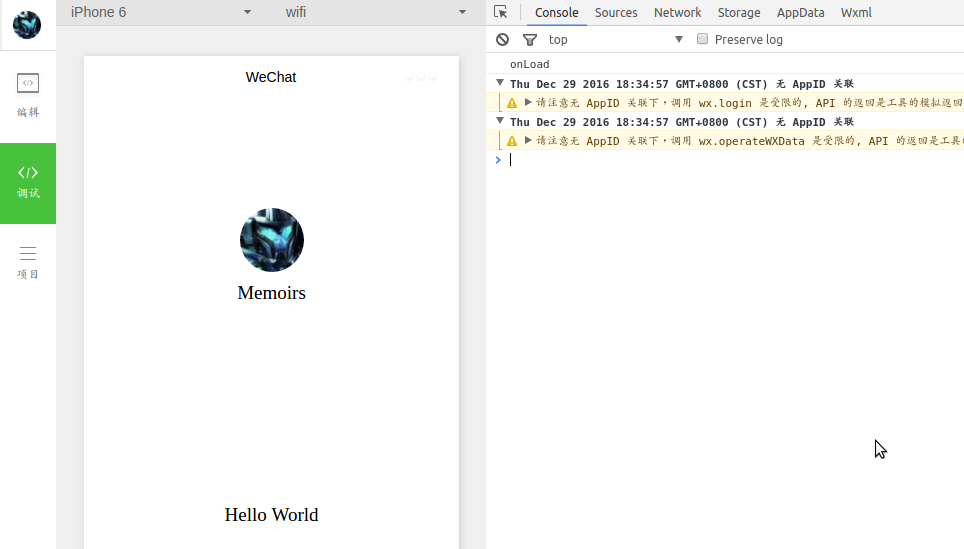Click the Memoirs profile picture in simulator
Screen dimensions: 964x549
[272, 240]
